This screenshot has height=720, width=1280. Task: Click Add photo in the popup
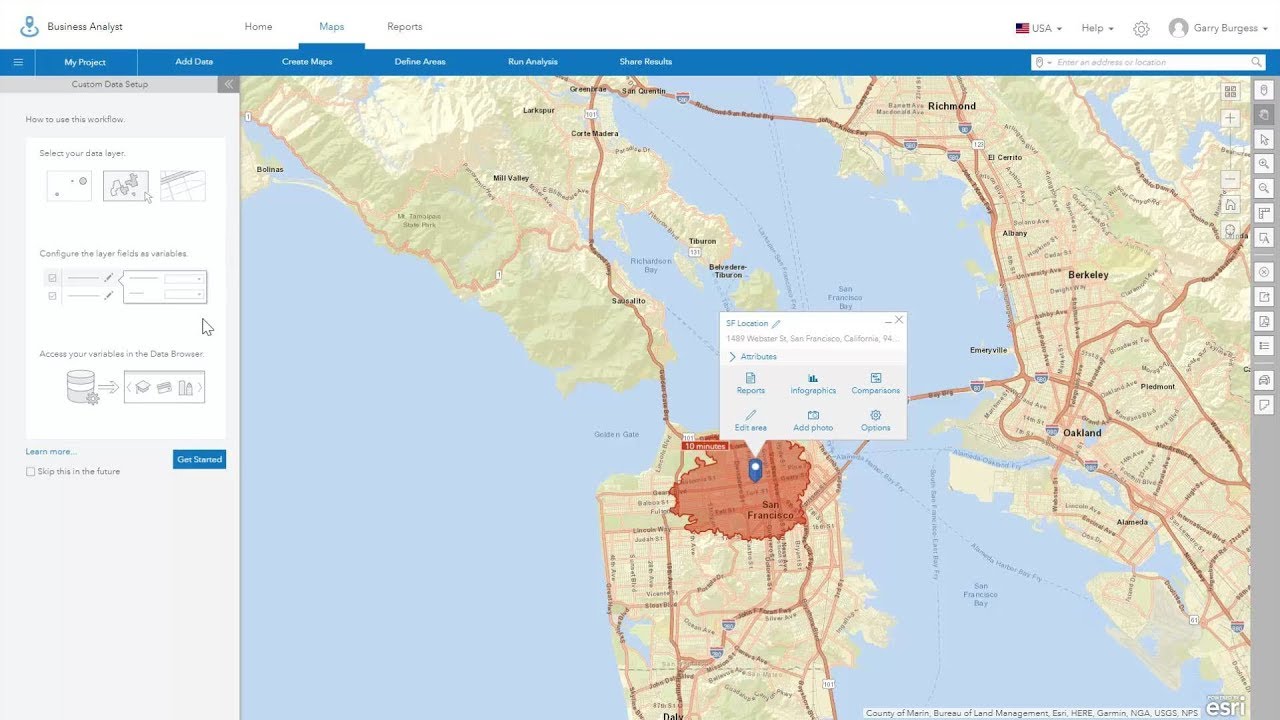(x=813, y=421)
